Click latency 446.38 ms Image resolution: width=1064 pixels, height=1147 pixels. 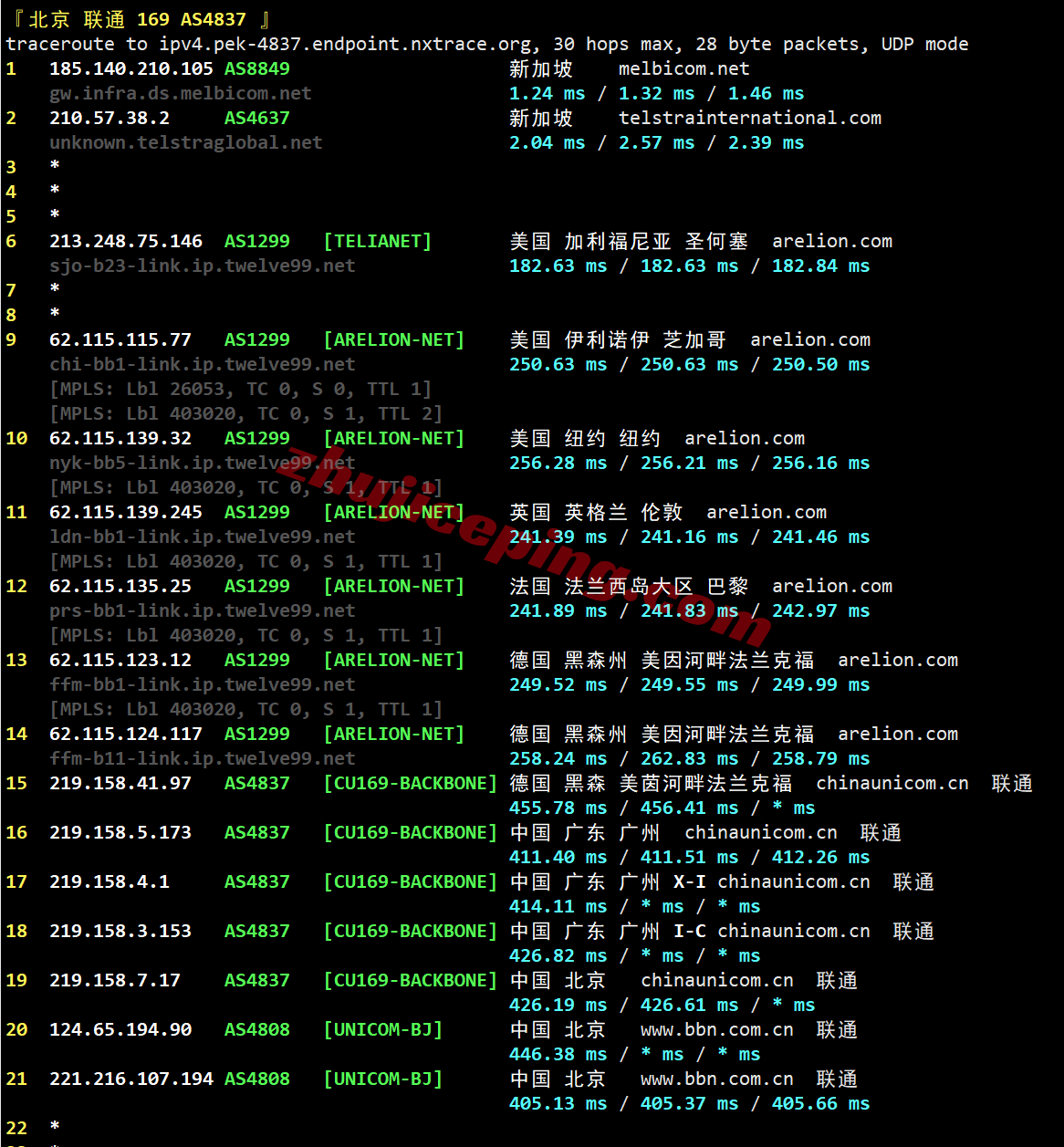click(x=558, y=1054)
